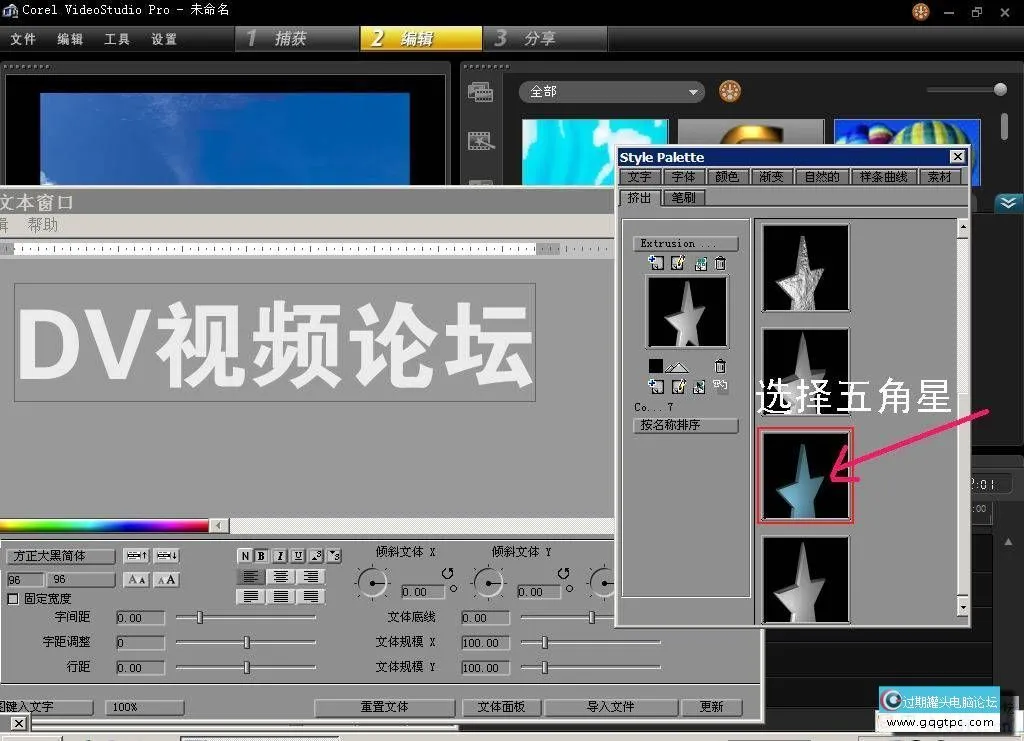Click the trash icon below the Extrusion button
The width and height of the screenshot is (1024, 741).
coord(720,263)
